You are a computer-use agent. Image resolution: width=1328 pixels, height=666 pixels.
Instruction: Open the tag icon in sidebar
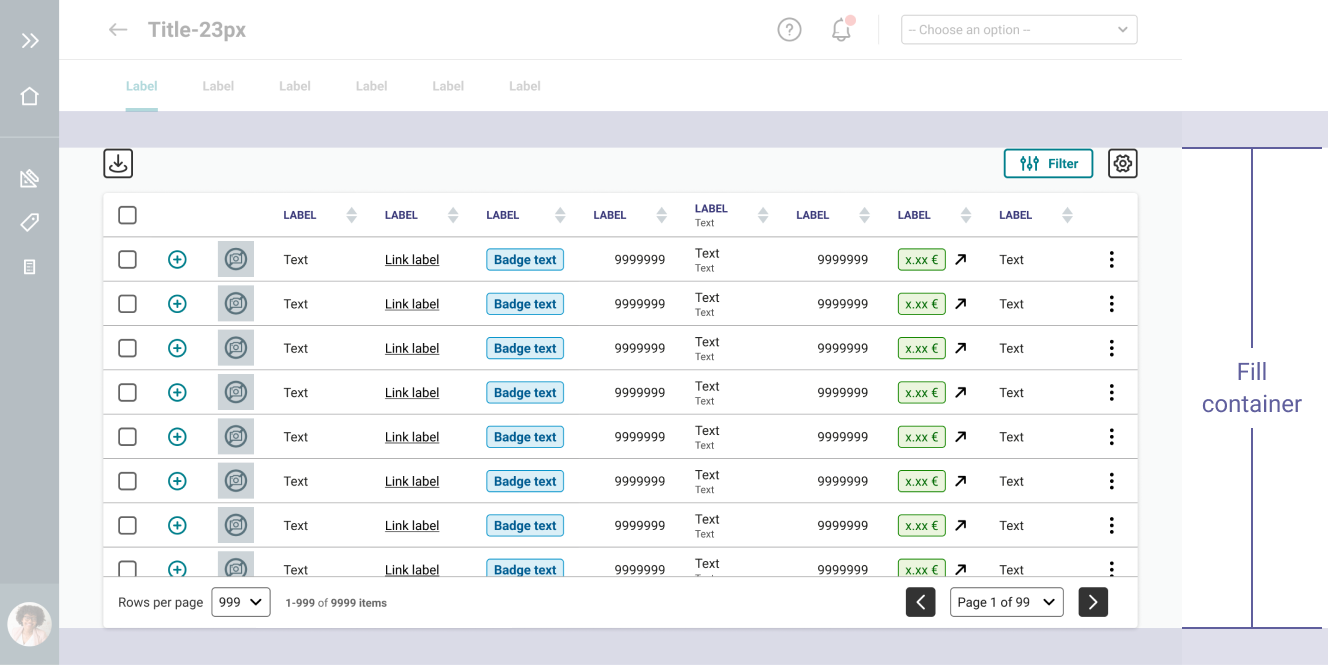point(30,222)
